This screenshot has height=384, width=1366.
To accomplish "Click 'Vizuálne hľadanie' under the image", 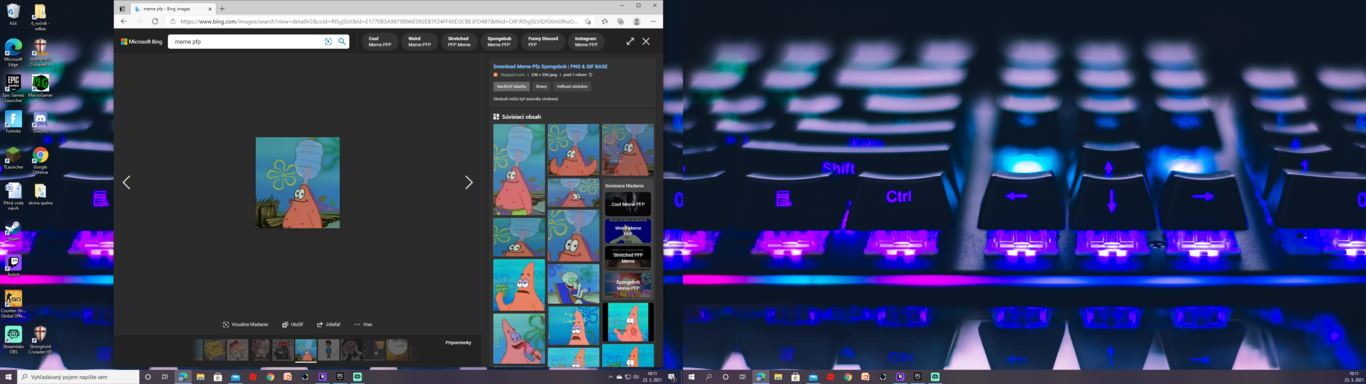I will pyautogui.click(x=246, y=324).
